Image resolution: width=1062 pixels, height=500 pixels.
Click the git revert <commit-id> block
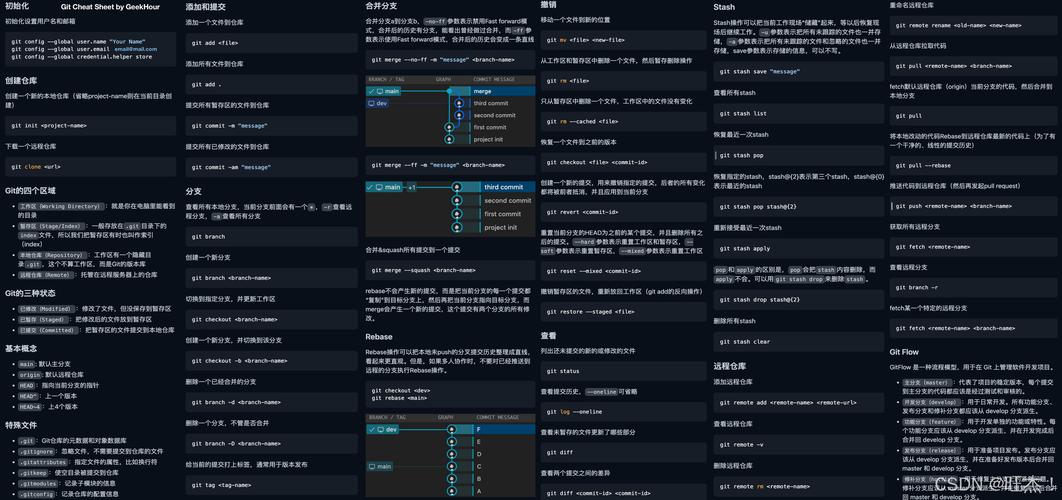click(x=623, y=212)
